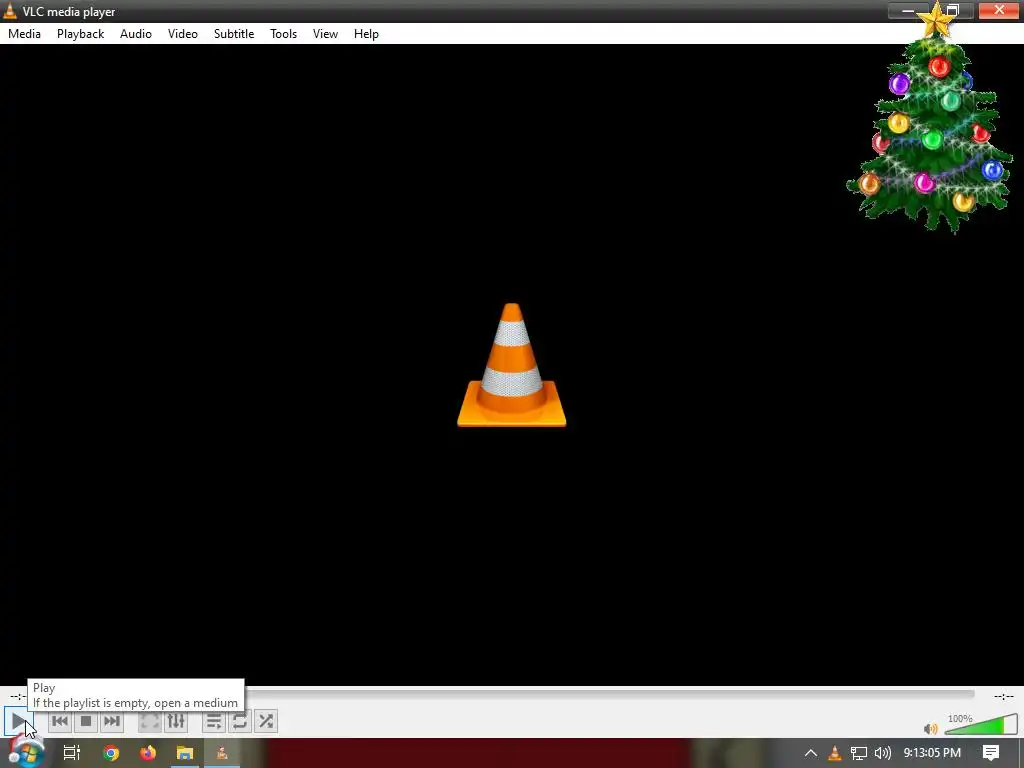
Task: Open the Playback menu
Action: pos(80,34)
